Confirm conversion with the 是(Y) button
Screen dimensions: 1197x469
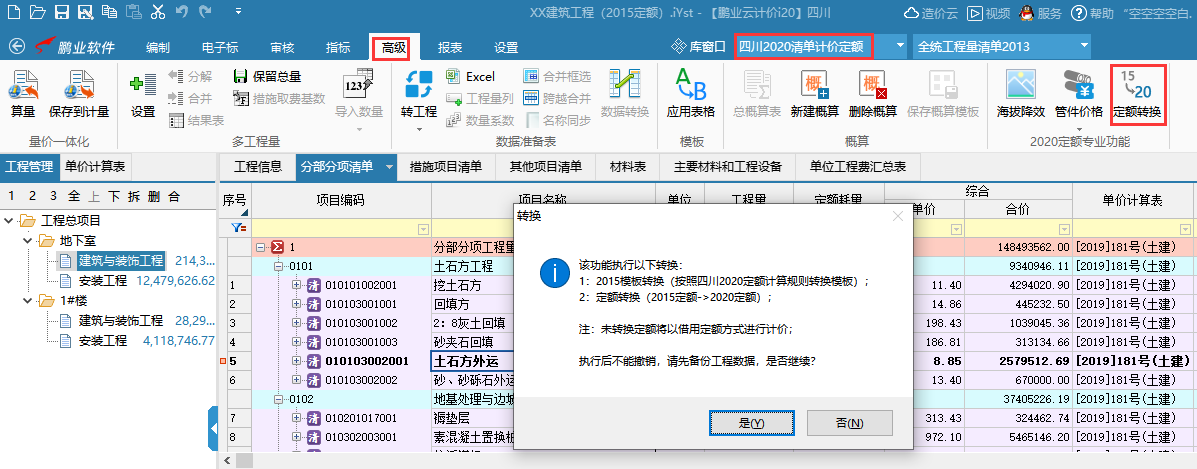click(x=750, y=424)
